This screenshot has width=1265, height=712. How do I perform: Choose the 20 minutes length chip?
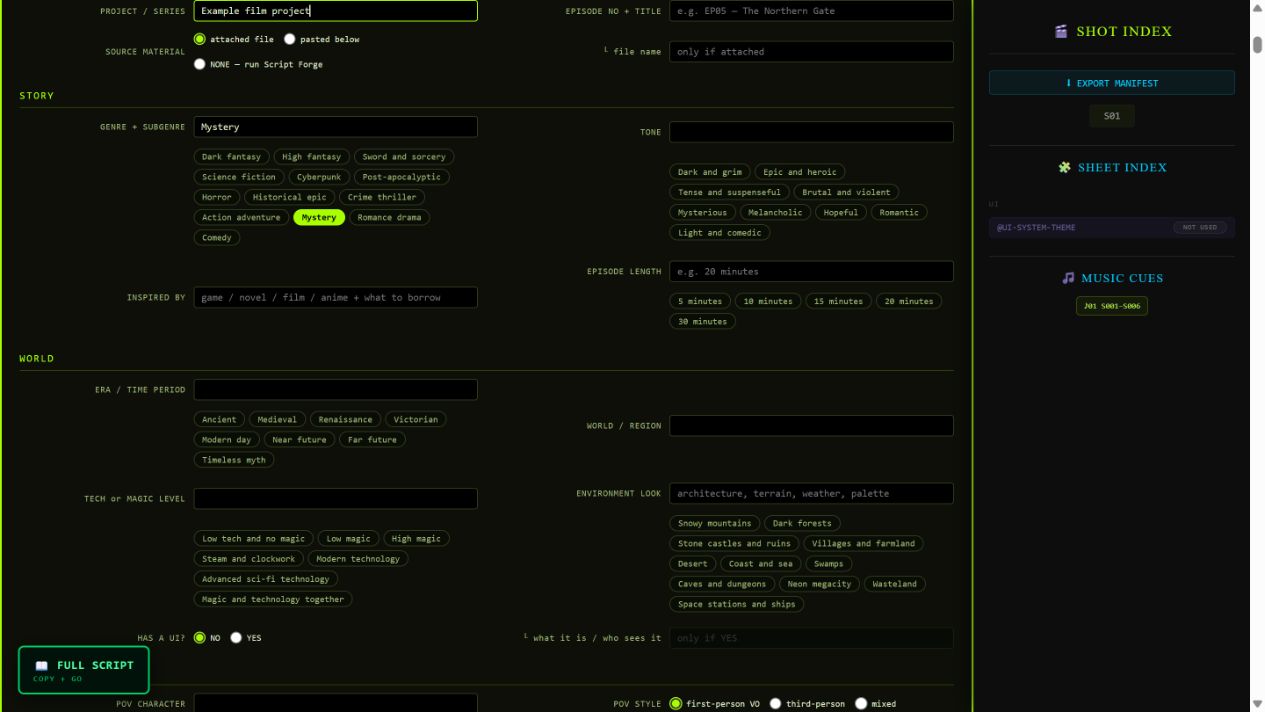(x=908, y=301)
